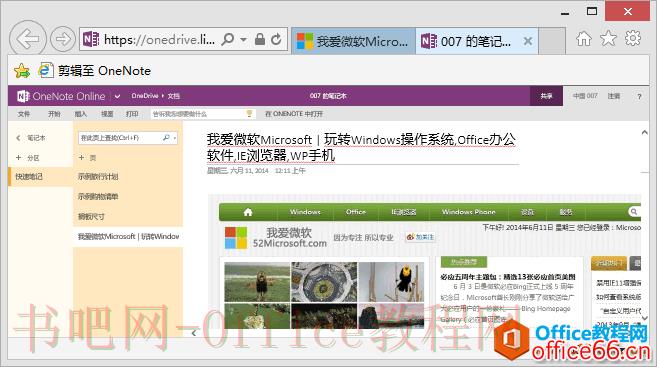Expand the OneNote Online app switcher chevron
Image resolution: width=657 pixels, height=367 pixels.
click(117, 96)
